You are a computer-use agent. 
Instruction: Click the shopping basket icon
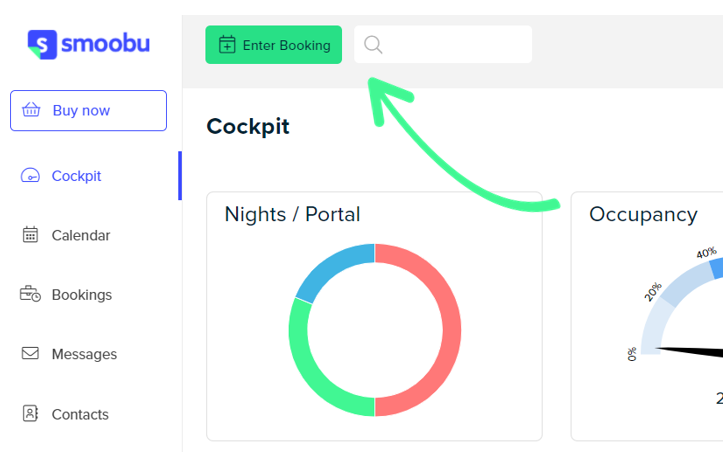pos(31,110)
